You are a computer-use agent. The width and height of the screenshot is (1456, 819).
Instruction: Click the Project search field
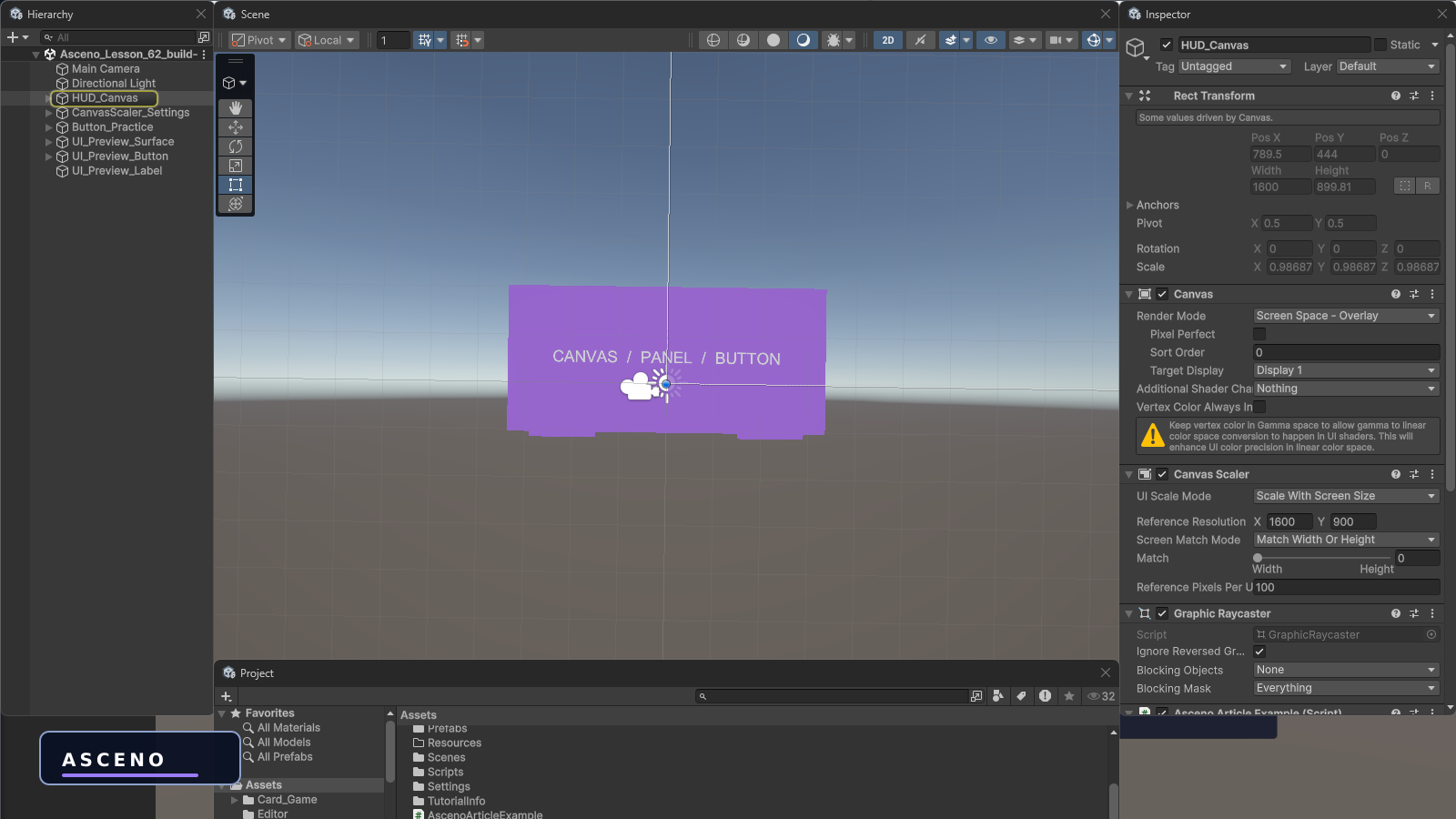click(x=832, y=696)
